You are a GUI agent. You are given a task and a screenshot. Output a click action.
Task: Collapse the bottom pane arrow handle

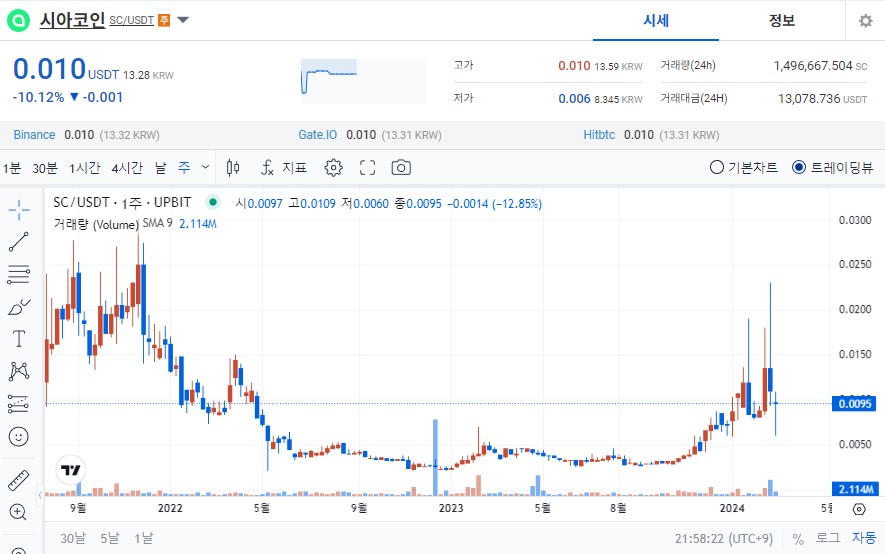40,495
